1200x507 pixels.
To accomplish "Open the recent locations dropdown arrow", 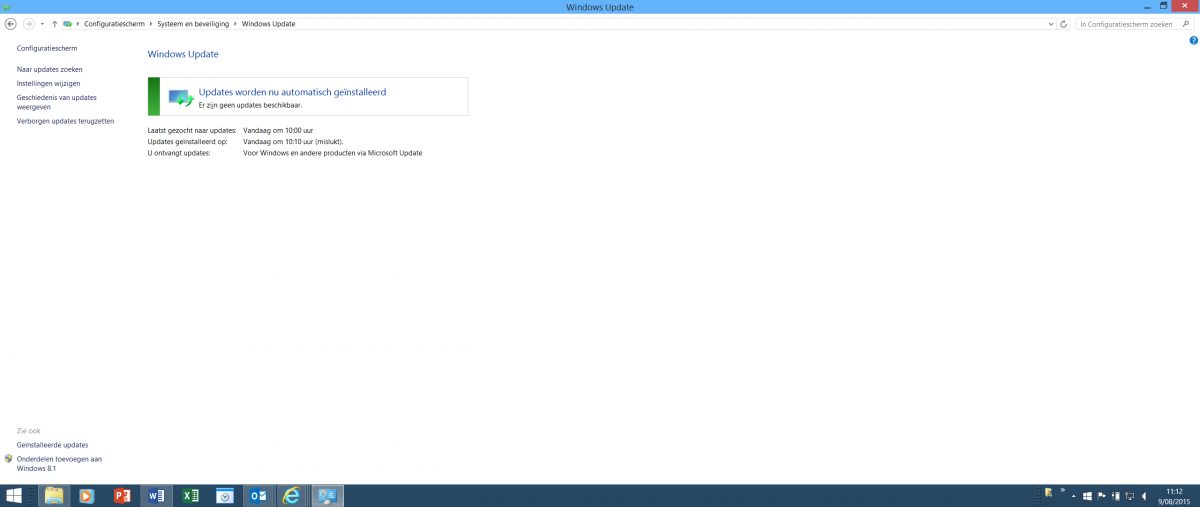I will coord(42,23).
